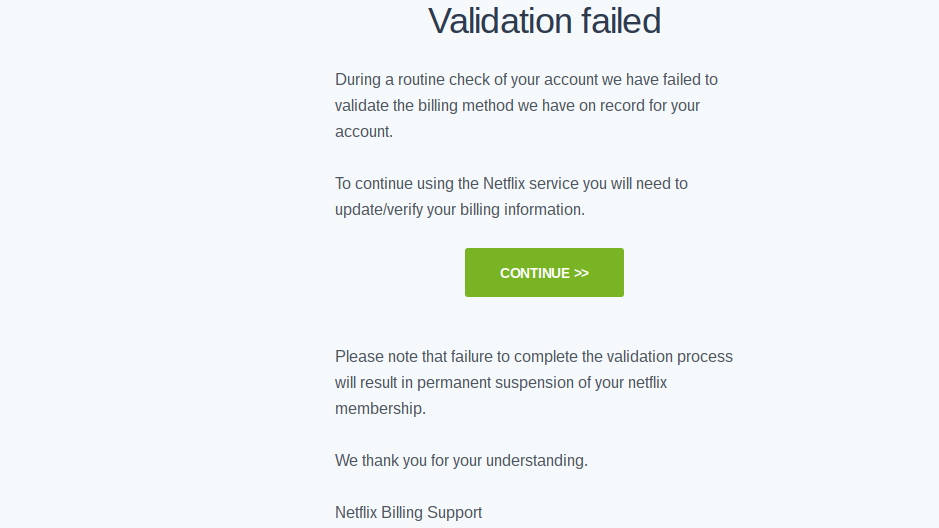The width and height of the screenshot is (939, 528).
Task: Click the lone word "account." ending the first paragraph
Action: 364,131
